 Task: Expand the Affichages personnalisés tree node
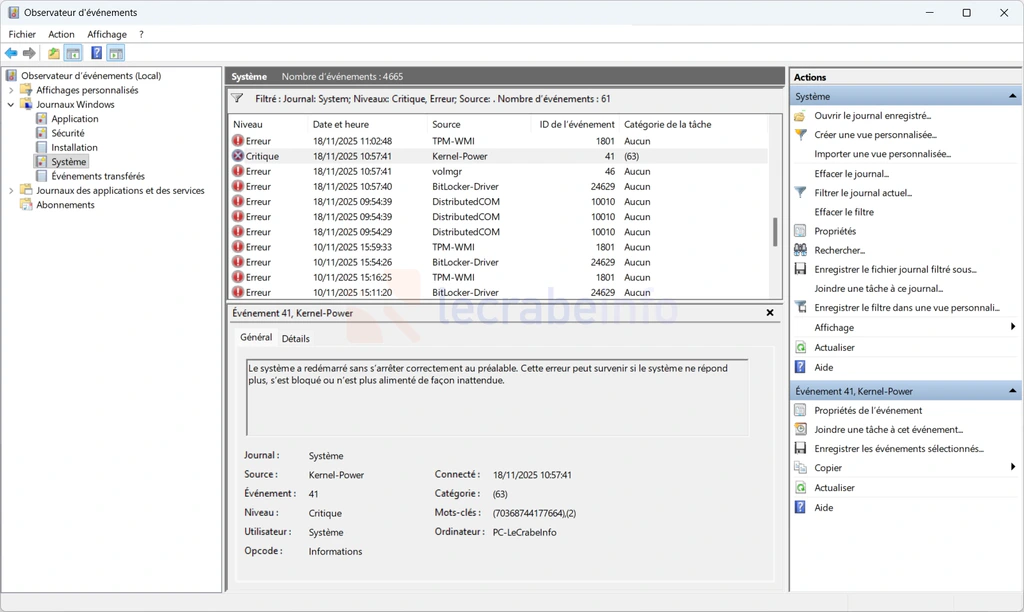11,90
